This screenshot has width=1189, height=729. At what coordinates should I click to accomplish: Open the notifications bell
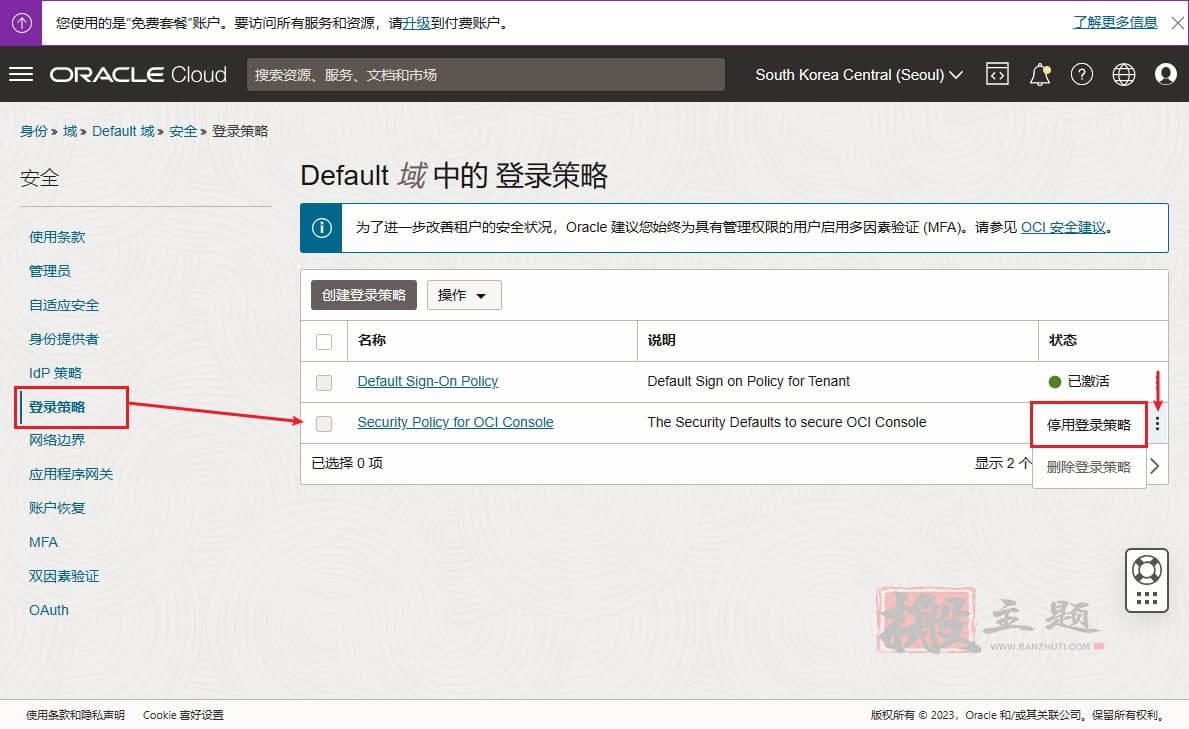pos(1040,74)
